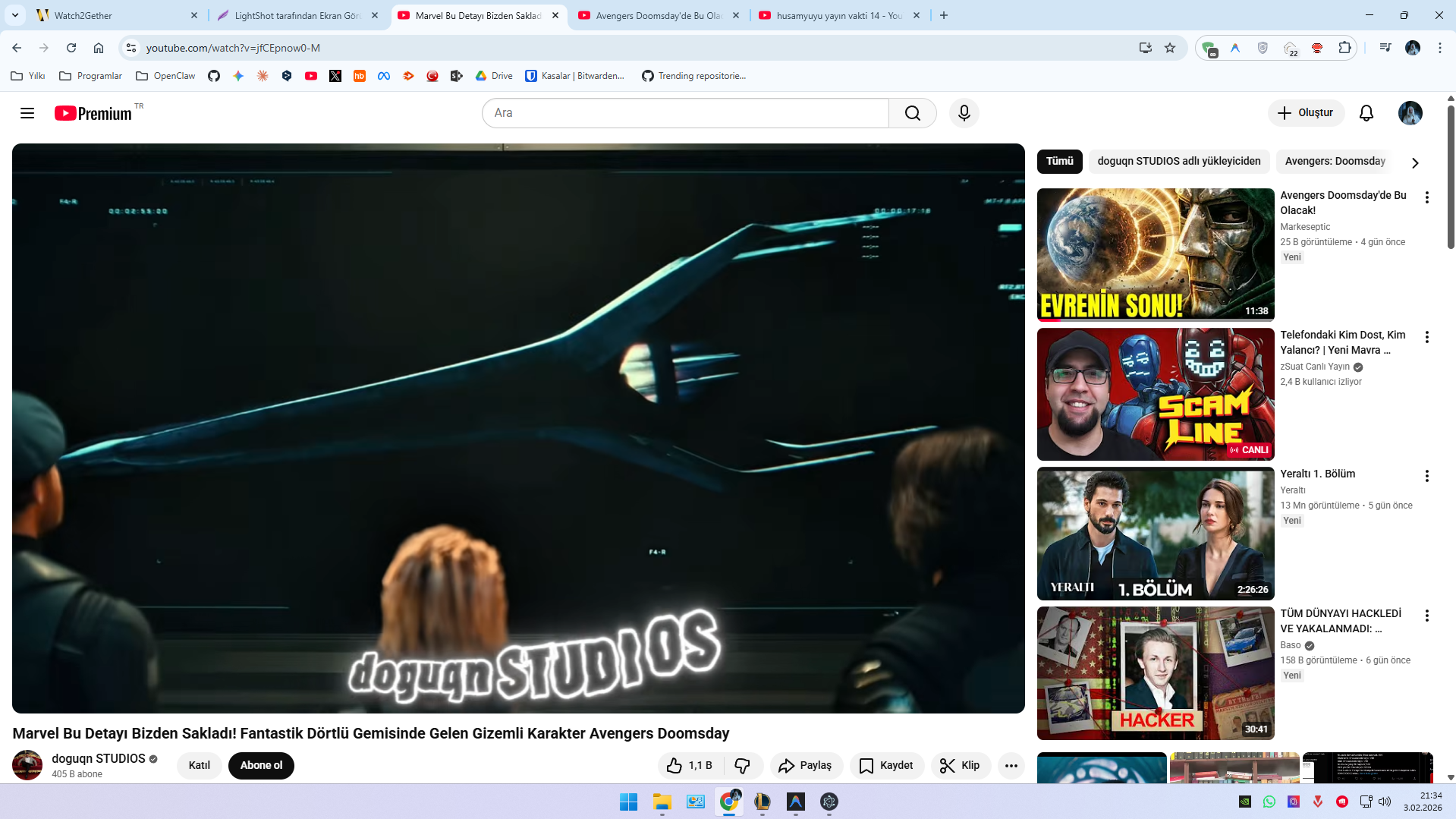Viewport: 1456px width, 819px height.
Task: Open the Drive bookmark
Action: 494,76
